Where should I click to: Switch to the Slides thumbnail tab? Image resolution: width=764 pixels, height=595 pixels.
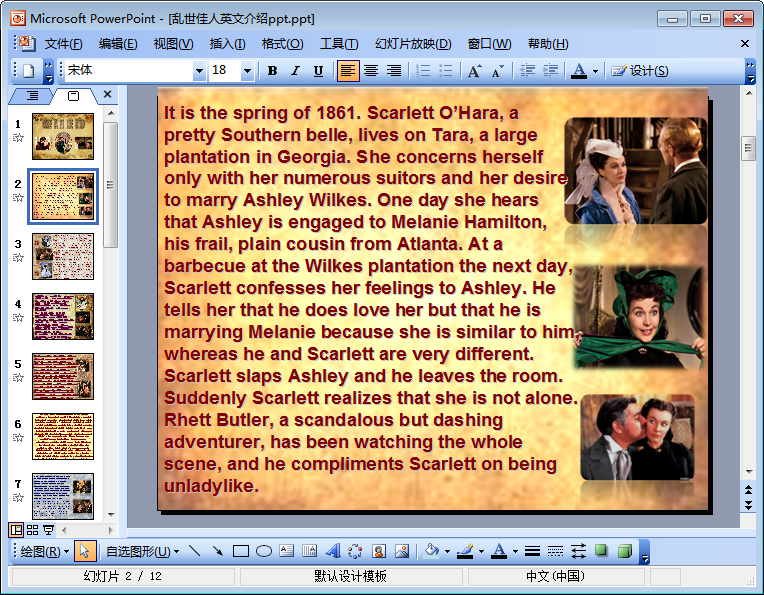pos(73,96)
